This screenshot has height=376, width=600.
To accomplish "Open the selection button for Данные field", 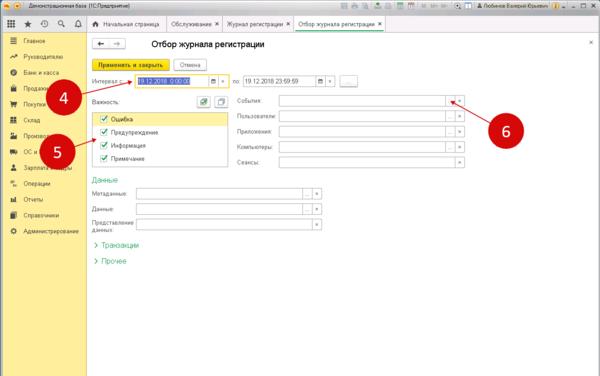I will [307, 209].
